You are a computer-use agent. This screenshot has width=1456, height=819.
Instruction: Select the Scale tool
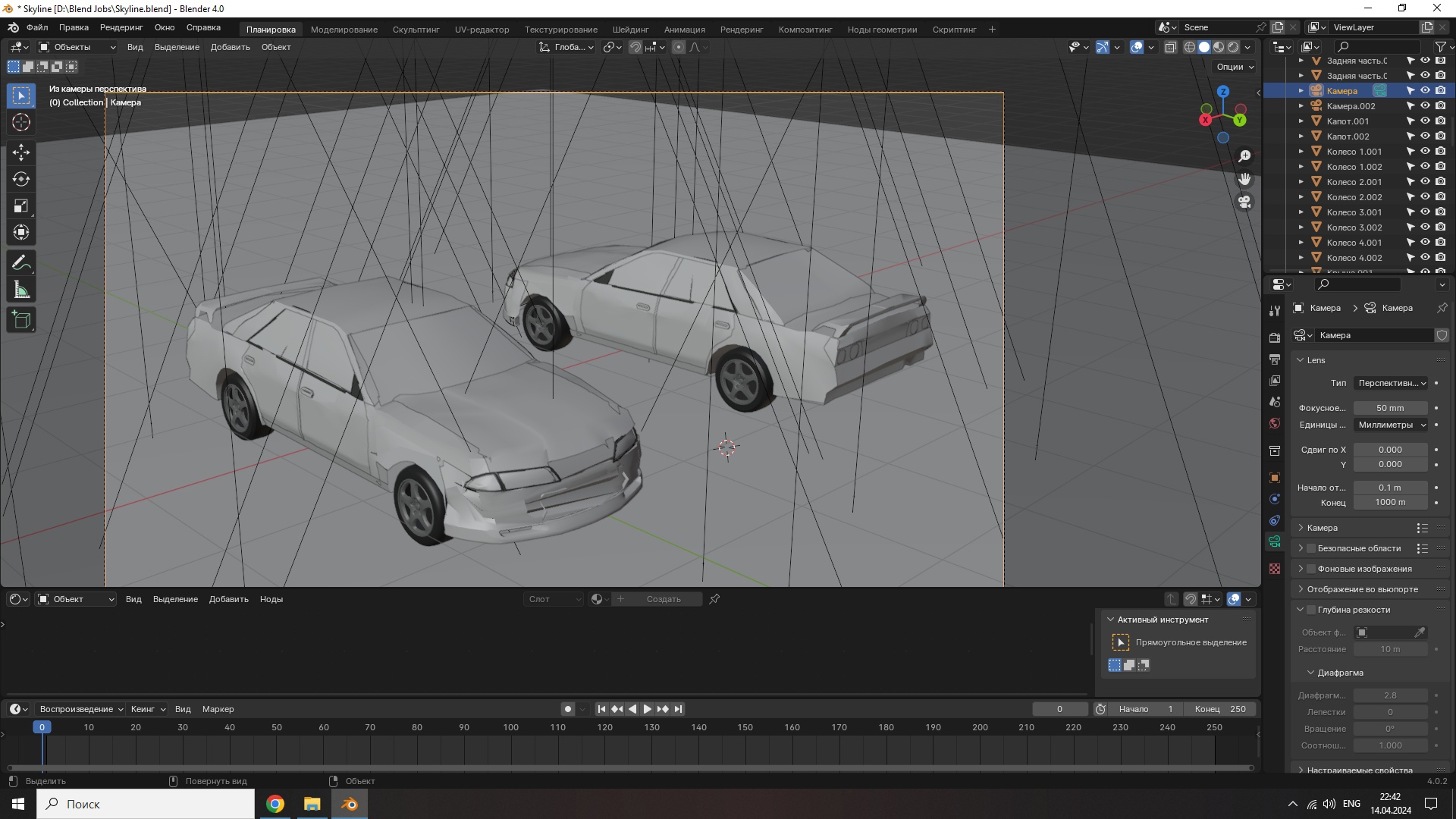tap(21, 206)
